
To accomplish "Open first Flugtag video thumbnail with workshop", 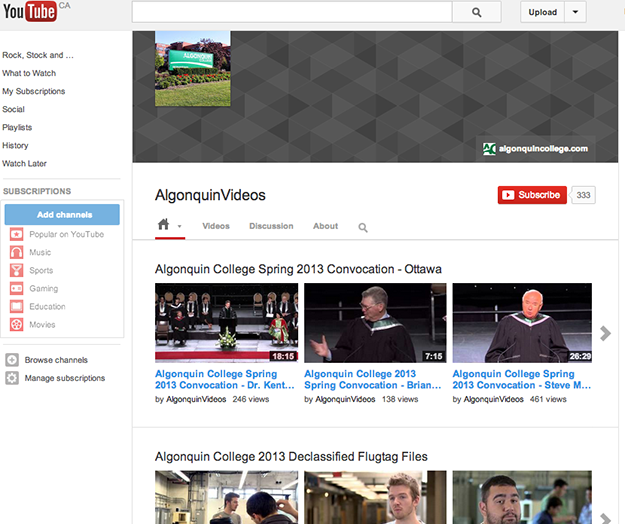I will point(226,497).
